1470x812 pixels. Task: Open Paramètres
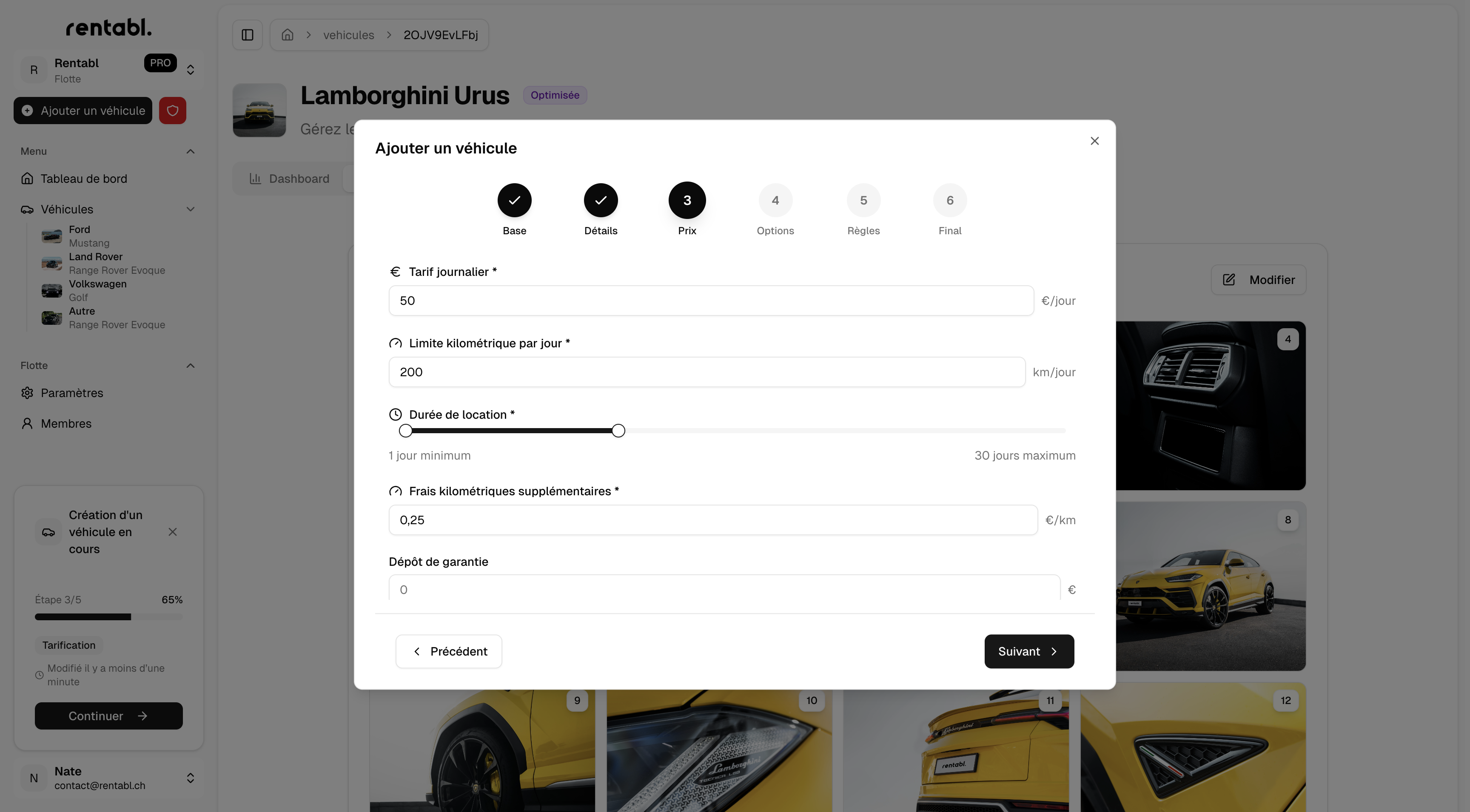(x=108, y=393)
